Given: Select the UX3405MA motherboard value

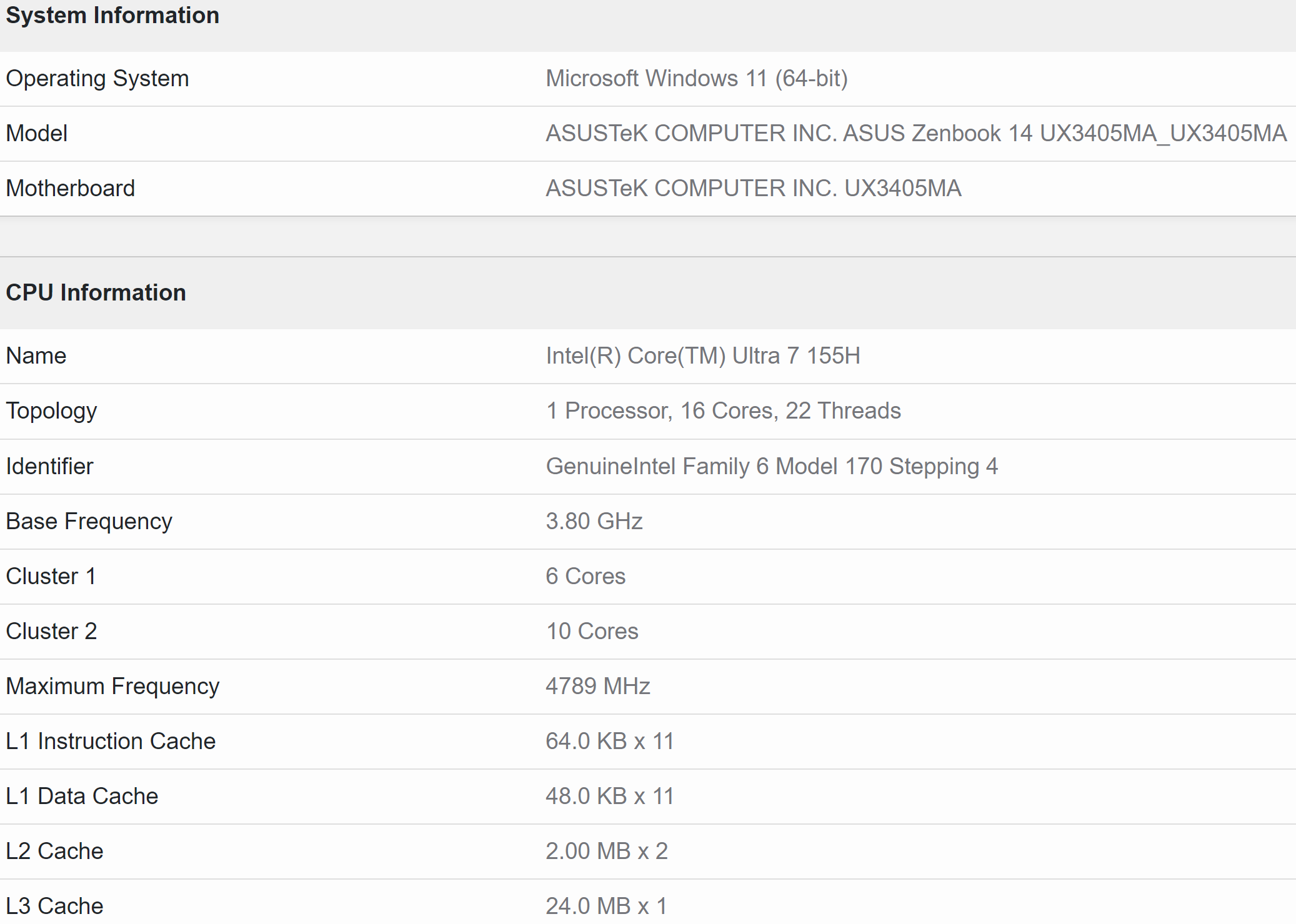Looking at the screenshot, I should coord(753,189).
